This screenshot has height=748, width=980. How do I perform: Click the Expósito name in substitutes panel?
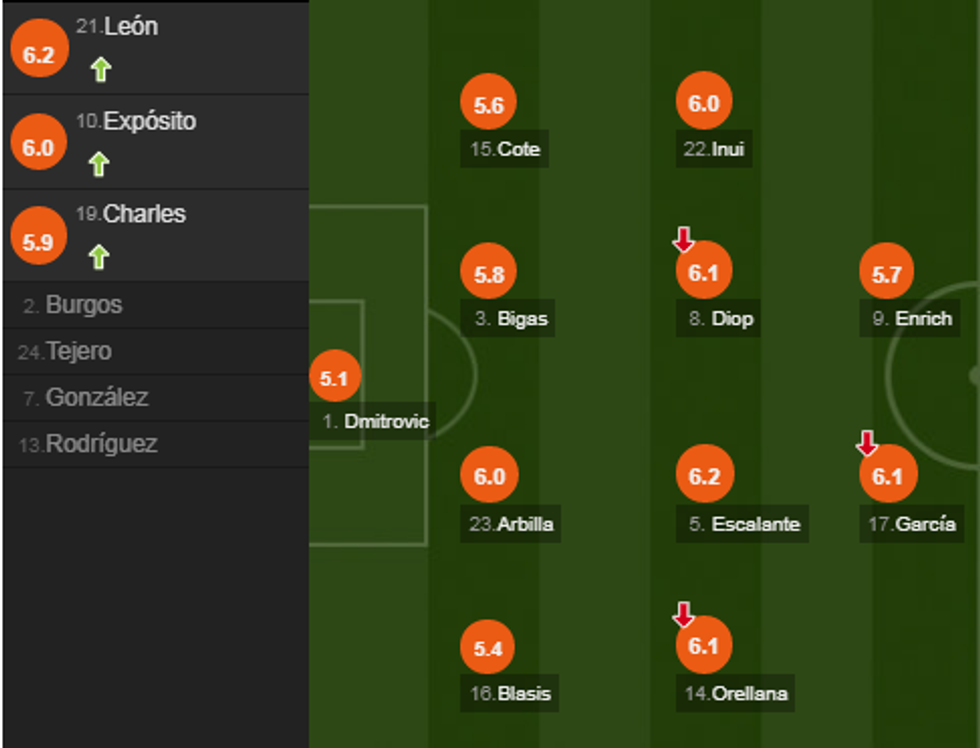click(149, 122)
